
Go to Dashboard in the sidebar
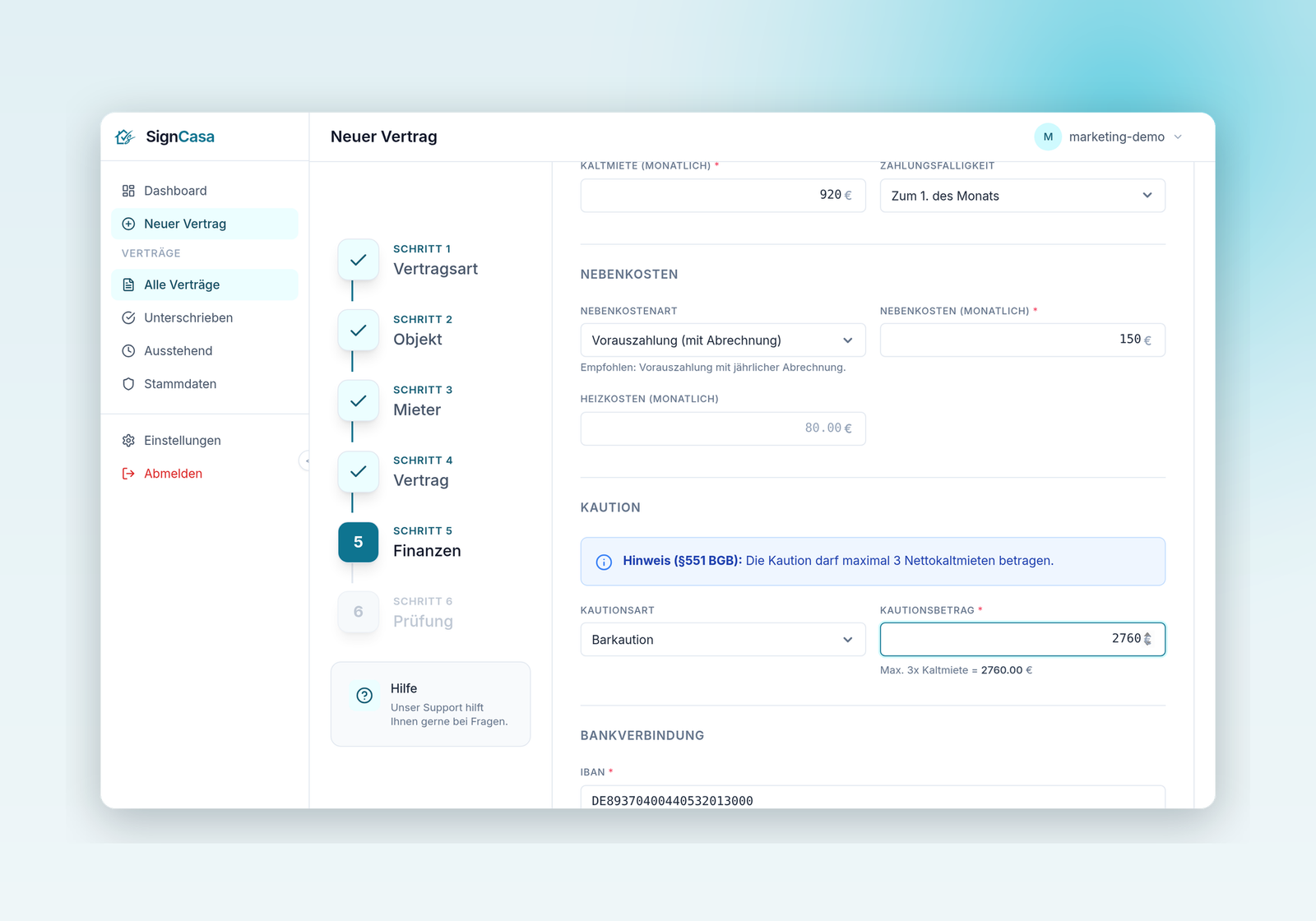[x=204, y=191]
